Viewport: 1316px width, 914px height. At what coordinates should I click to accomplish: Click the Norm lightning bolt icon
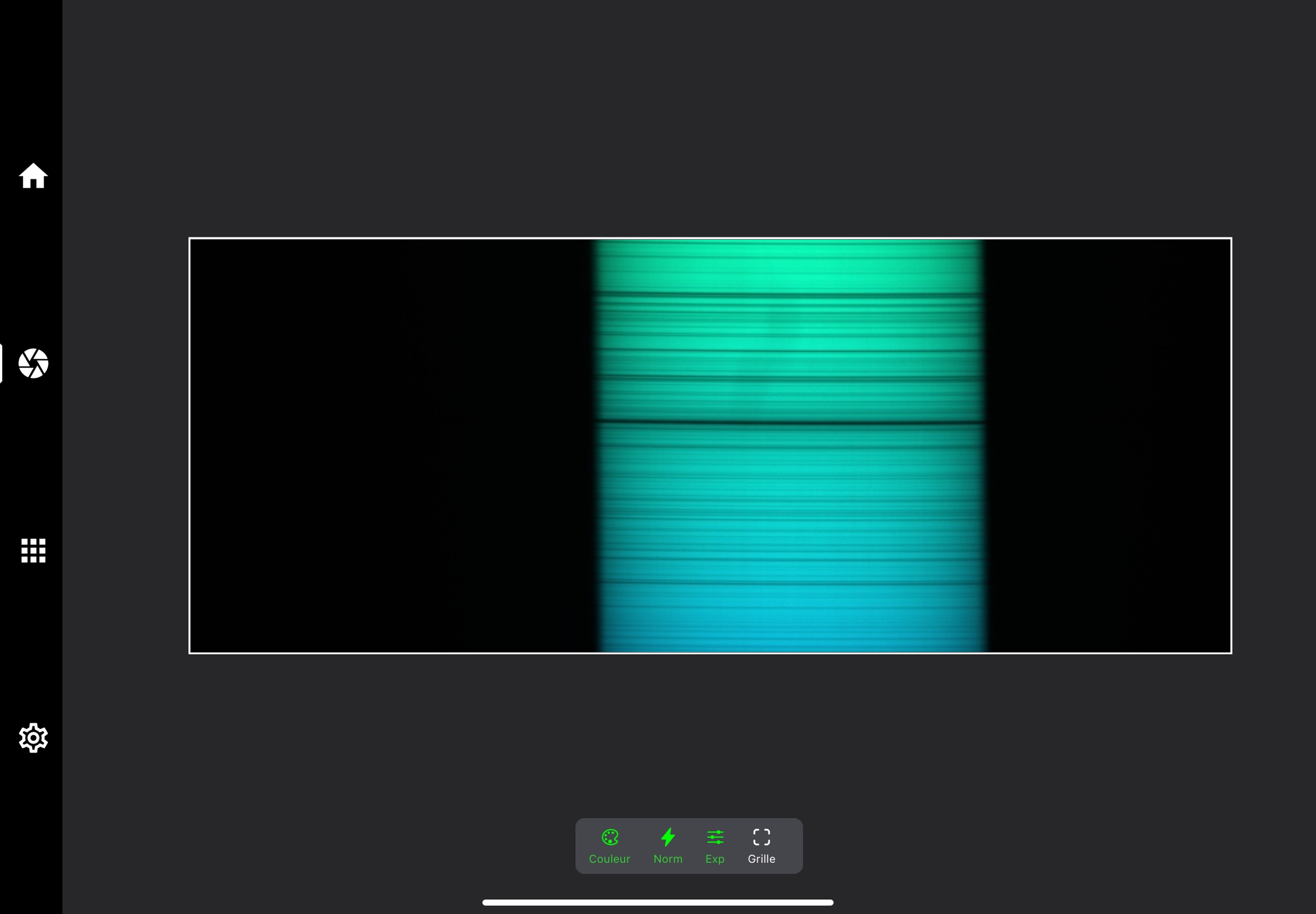click(x=668, y=838)
